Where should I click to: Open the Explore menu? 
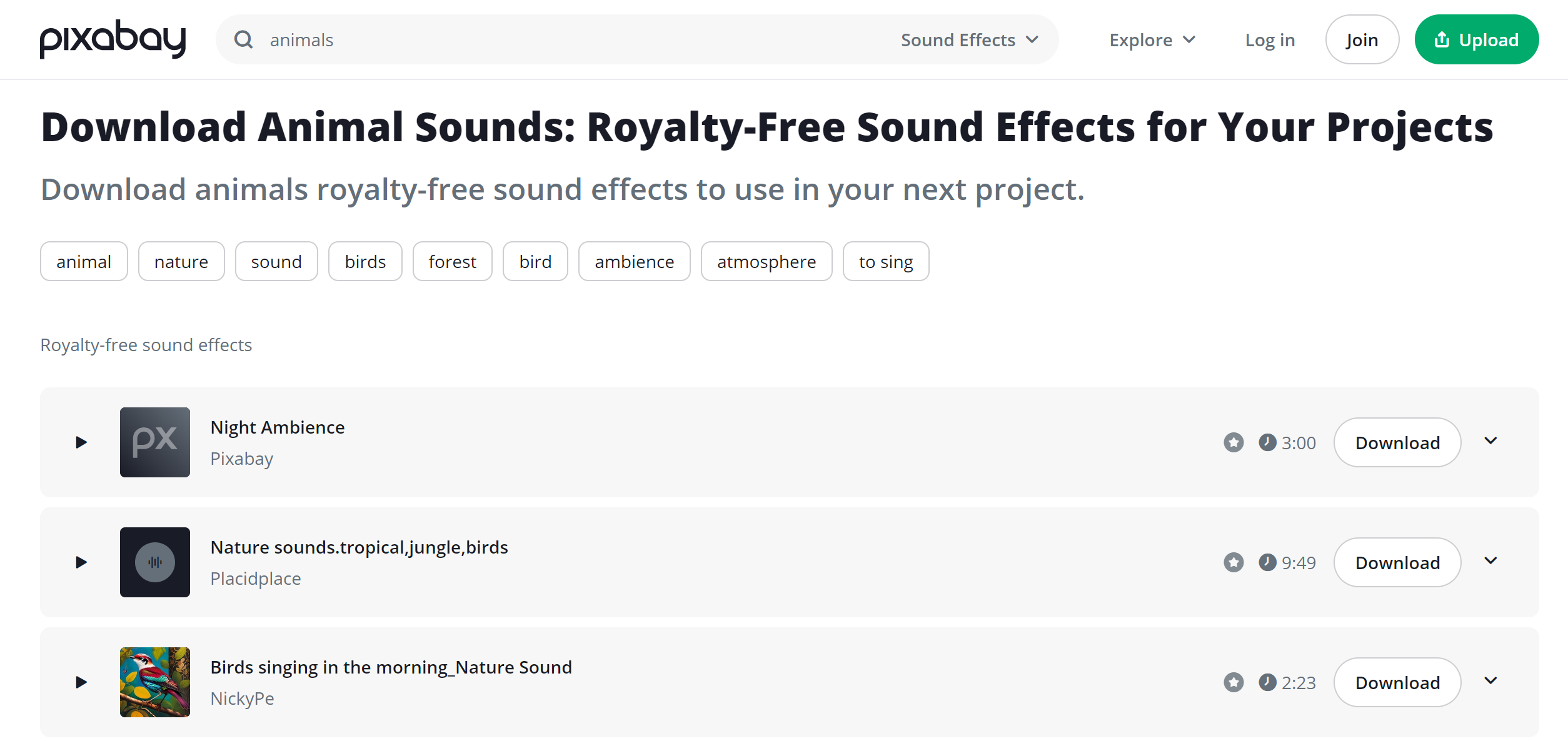(1152, 40)
